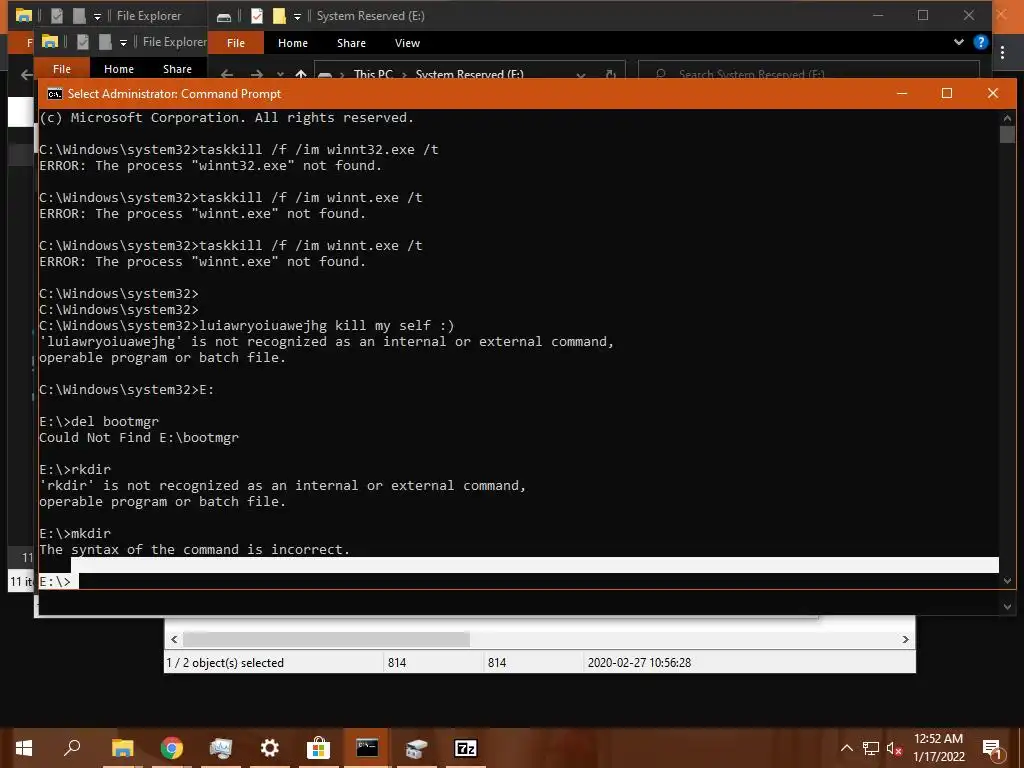
Task: Open Share tab in second File Explorer window
Action: pyautogui.click(x=177, y=69)
